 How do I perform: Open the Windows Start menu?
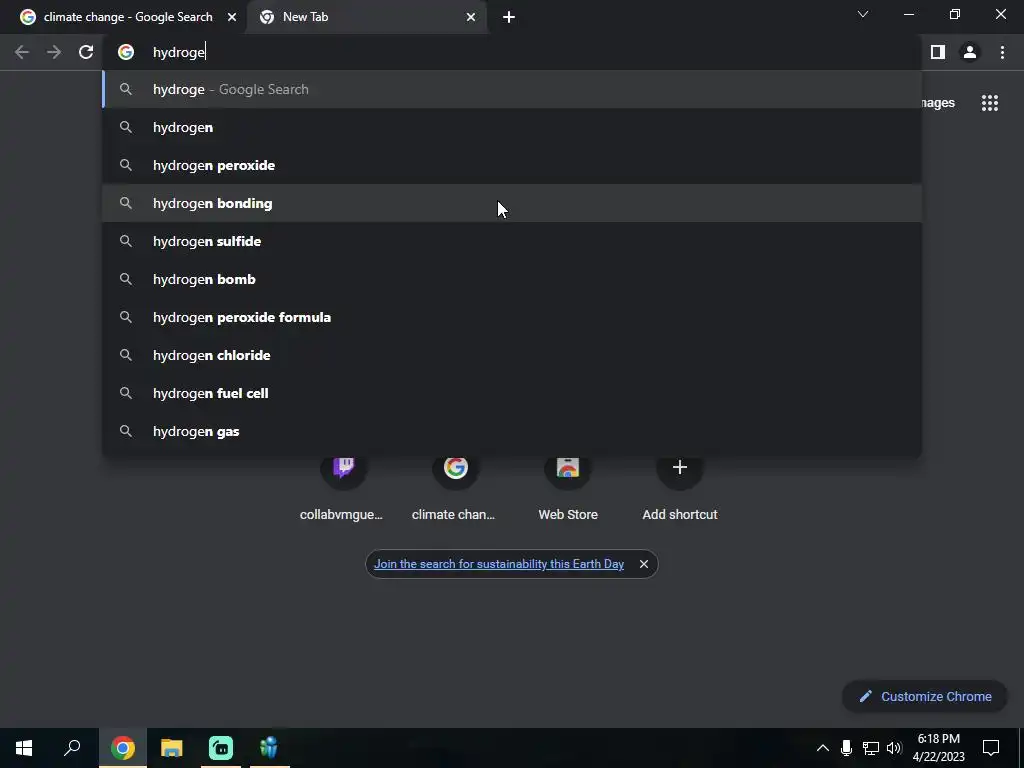24,748
